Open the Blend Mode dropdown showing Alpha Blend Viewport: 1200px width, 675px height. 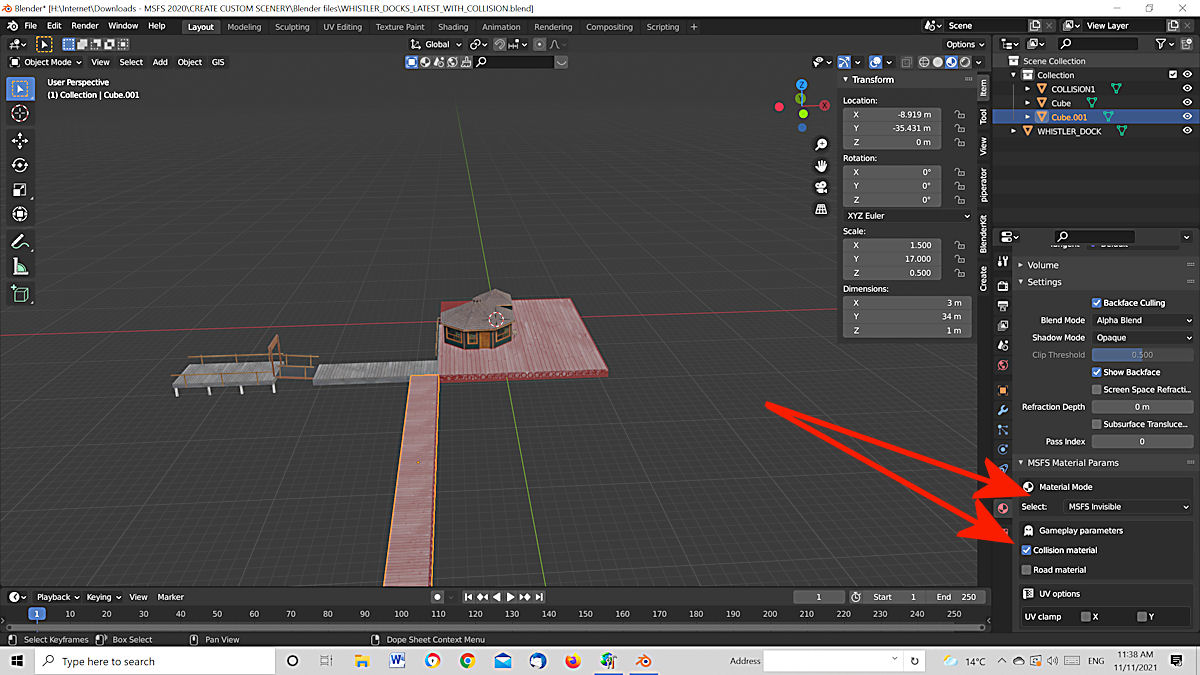pos(1142,320)
